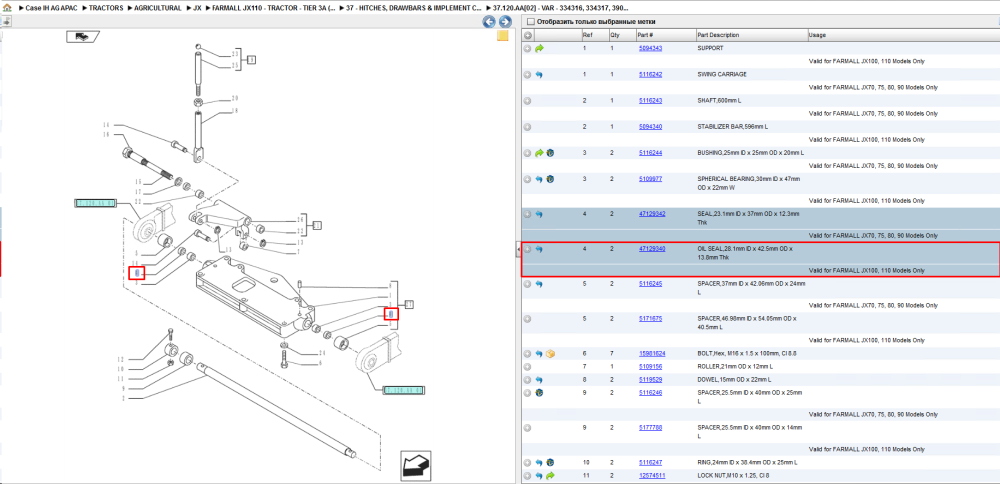Go to the catalog home icon
The width and height of the screenshot is (1000, 484).
[6, 9]
